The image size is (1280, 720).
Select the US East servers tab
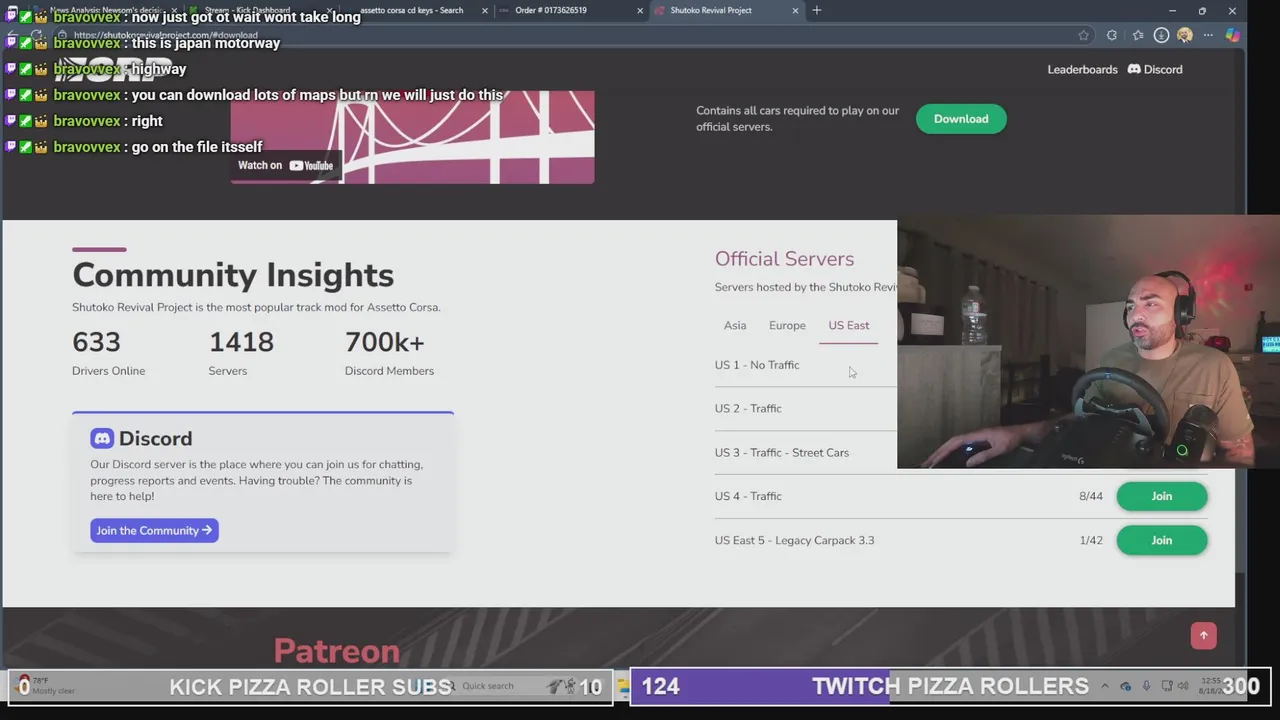pos(848,325)
